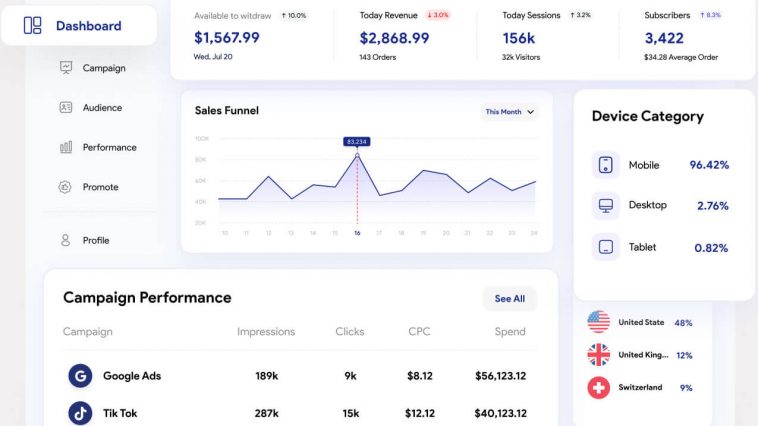Click Tik Tok 287k impressions
The height and width of the screenshot is (426, 758).
coord(266,413)
